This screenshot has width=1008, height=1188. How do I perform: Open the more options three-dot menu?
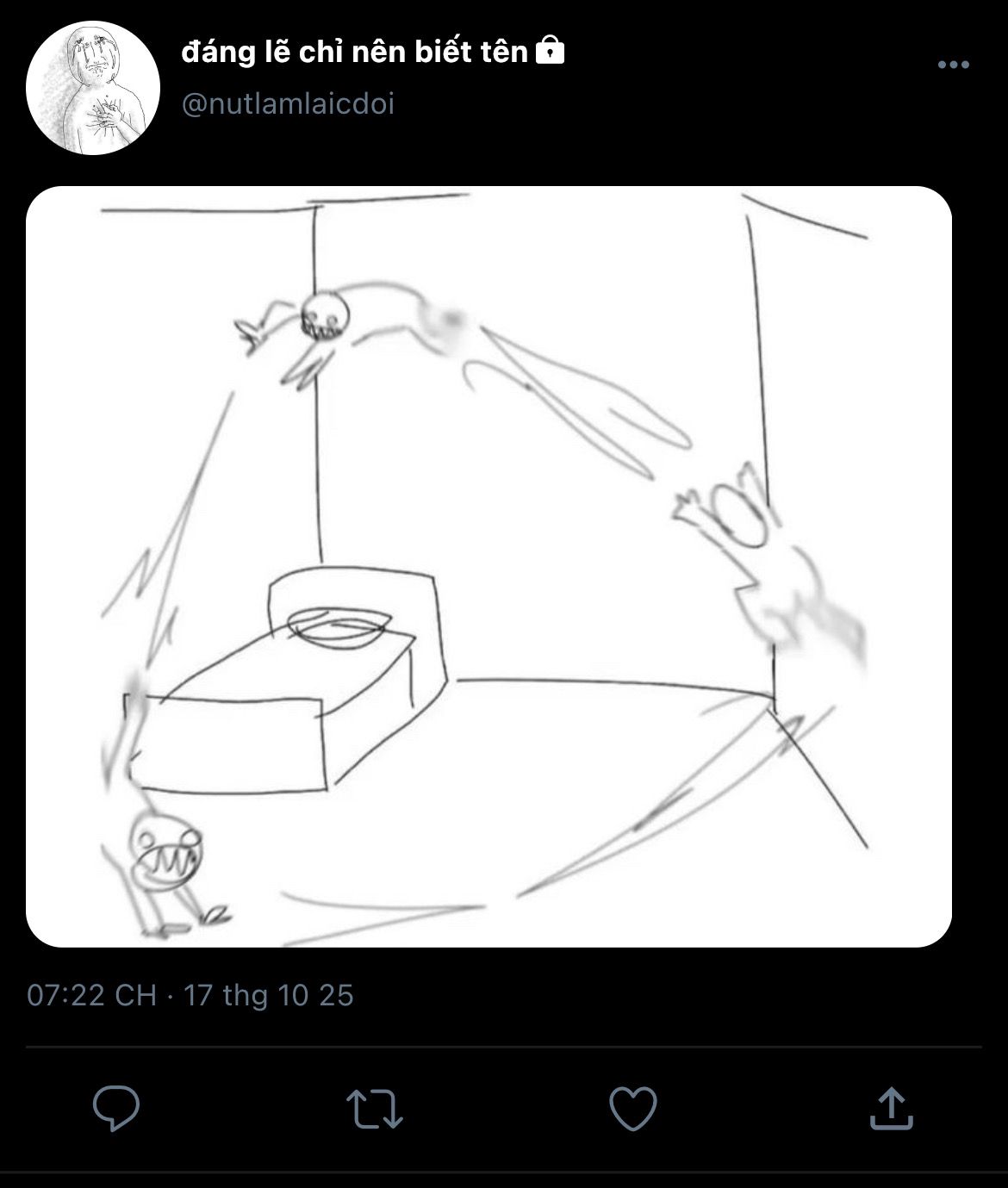click(x=953, y=65)
